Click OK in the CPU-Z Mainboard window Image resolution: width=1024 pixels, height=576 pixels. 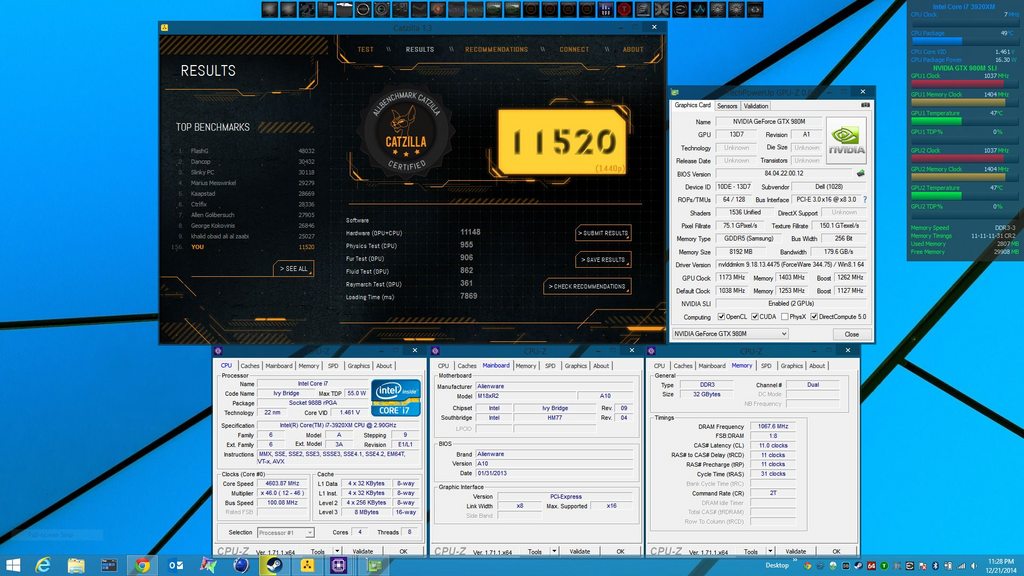point(620,552)
